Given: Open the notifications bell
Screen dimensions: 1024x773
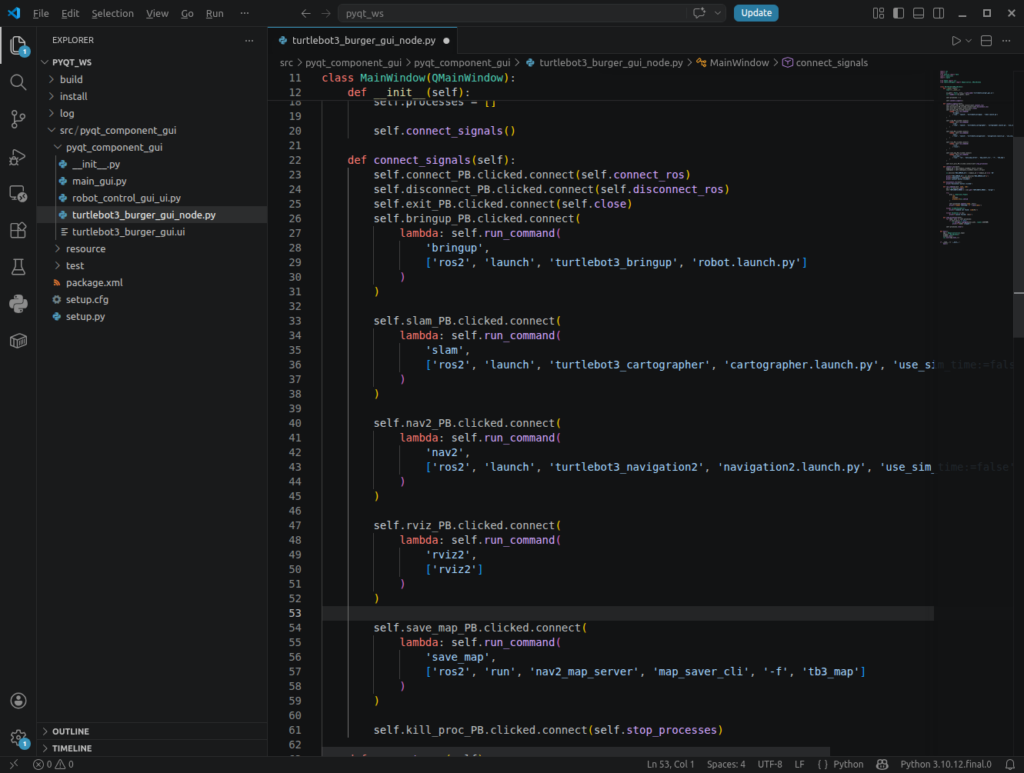Looking at the screenshot, I should [1010, 764].
